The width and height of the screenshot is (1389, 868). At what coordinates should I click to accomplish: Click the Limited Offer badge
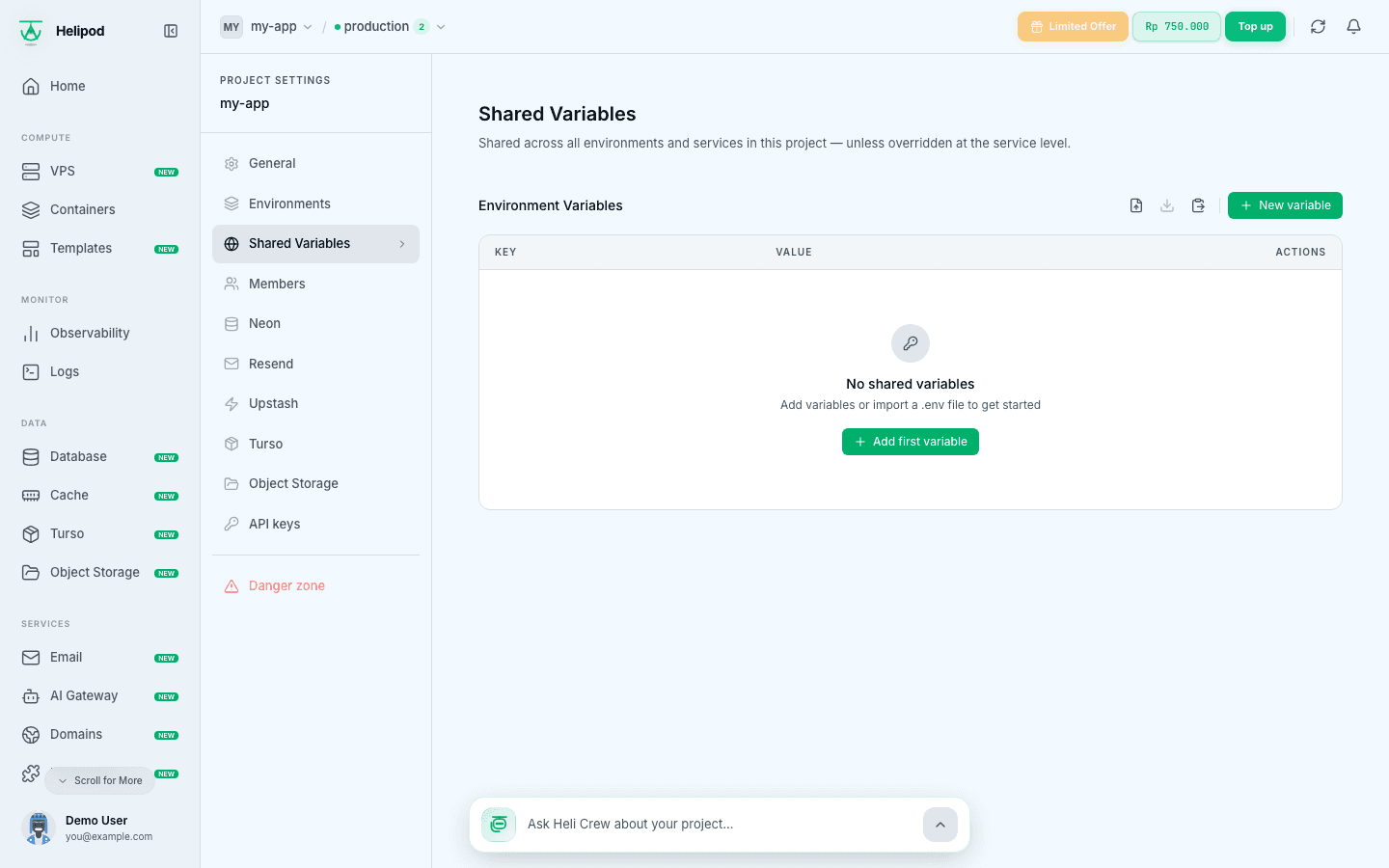1073,27
